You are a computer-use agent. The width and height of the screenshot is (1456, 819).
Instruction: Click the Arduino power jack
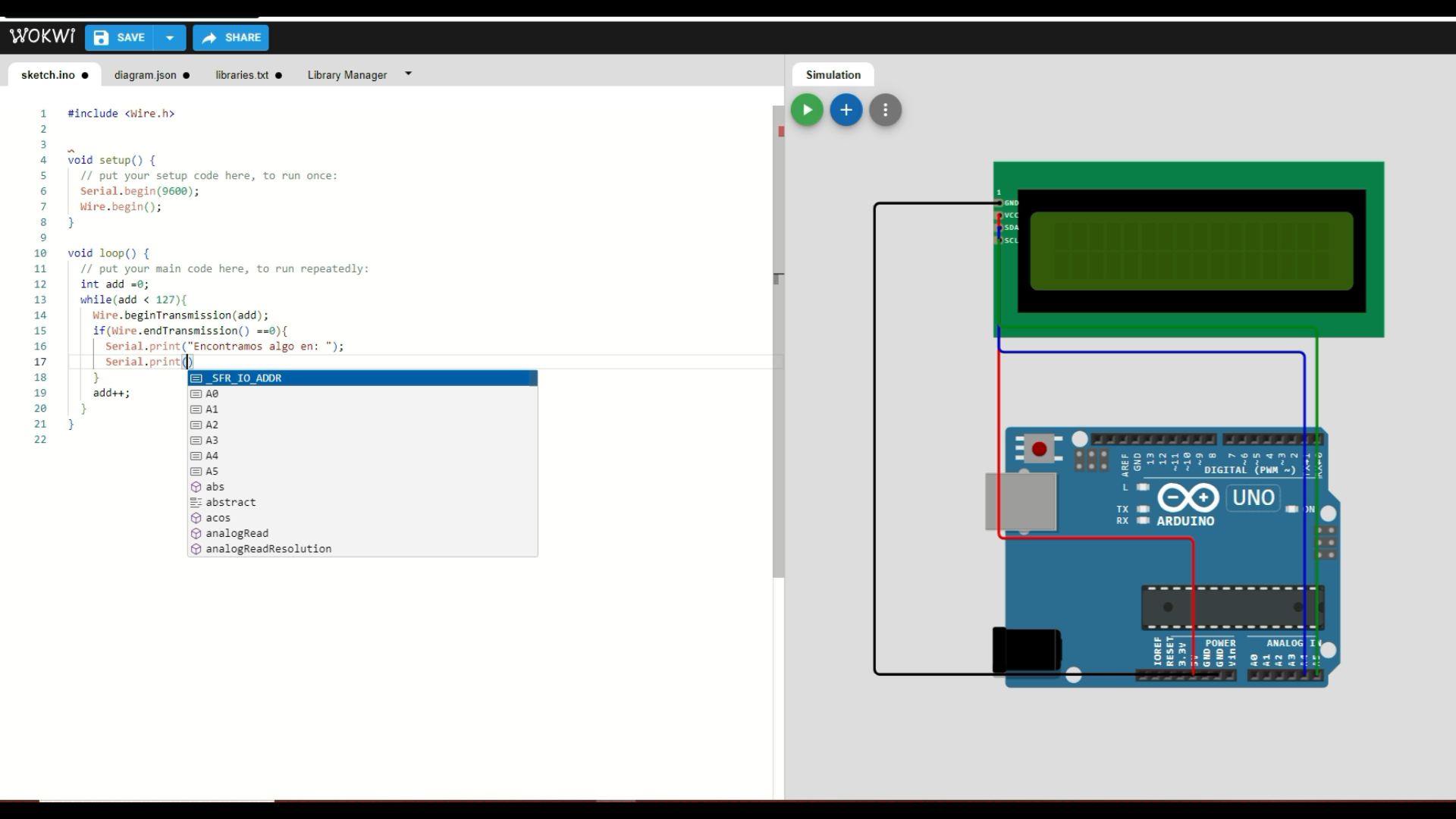click(x=1027, y=650)
